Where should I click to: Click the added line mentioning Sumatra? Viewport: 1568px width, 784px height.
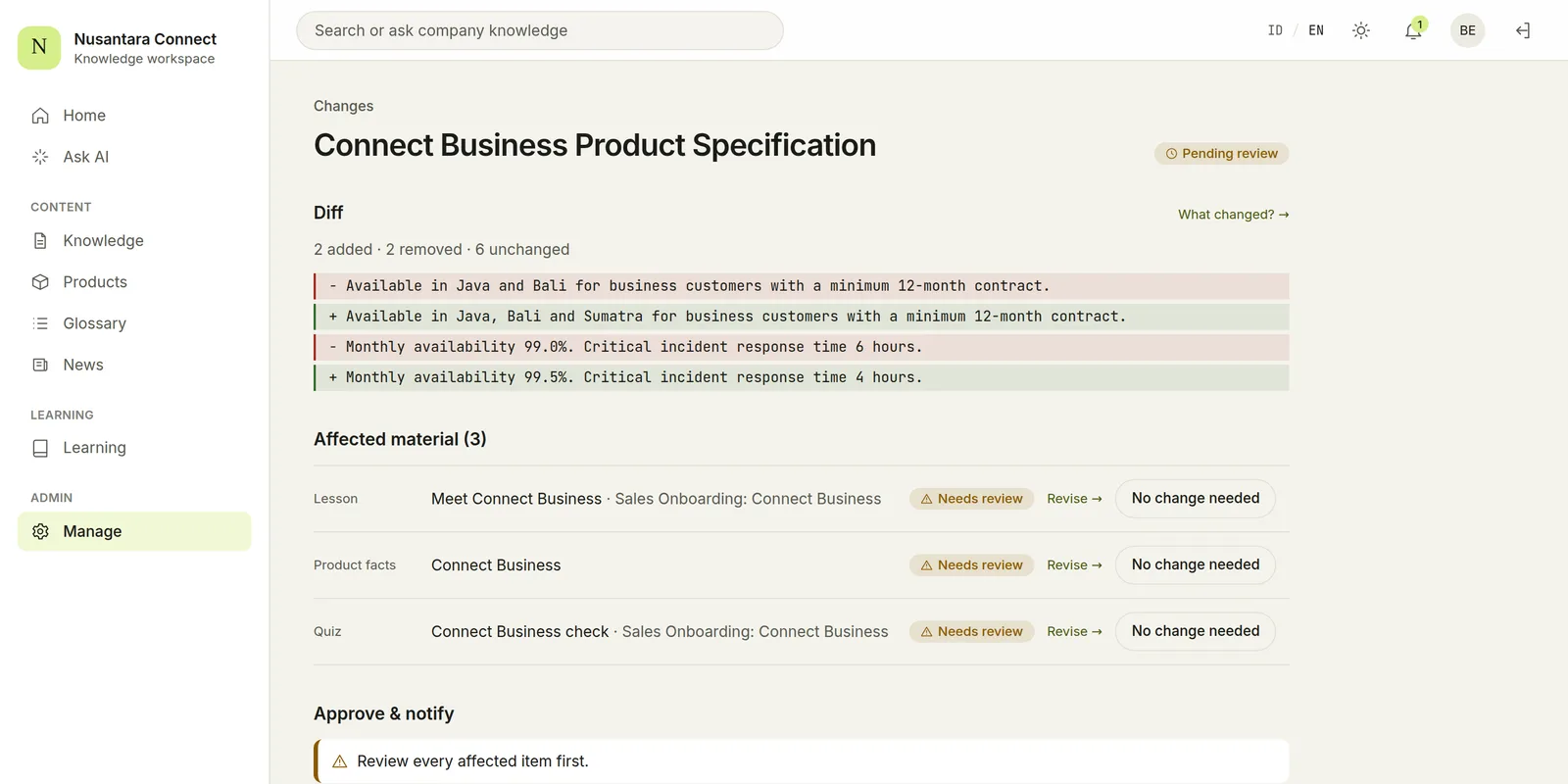[801, 317]
